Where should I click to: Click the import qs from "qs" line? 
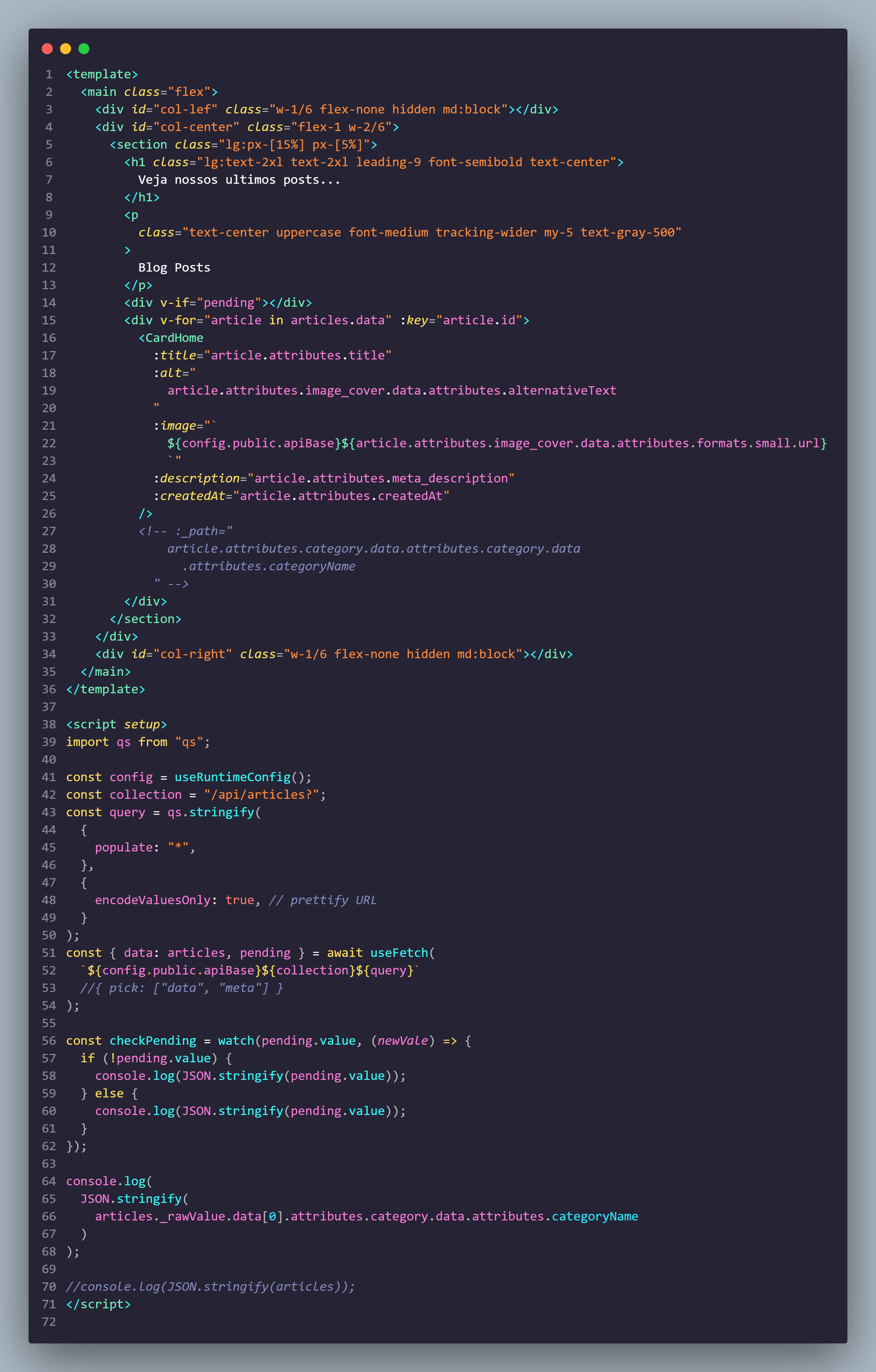coord(138,742)
